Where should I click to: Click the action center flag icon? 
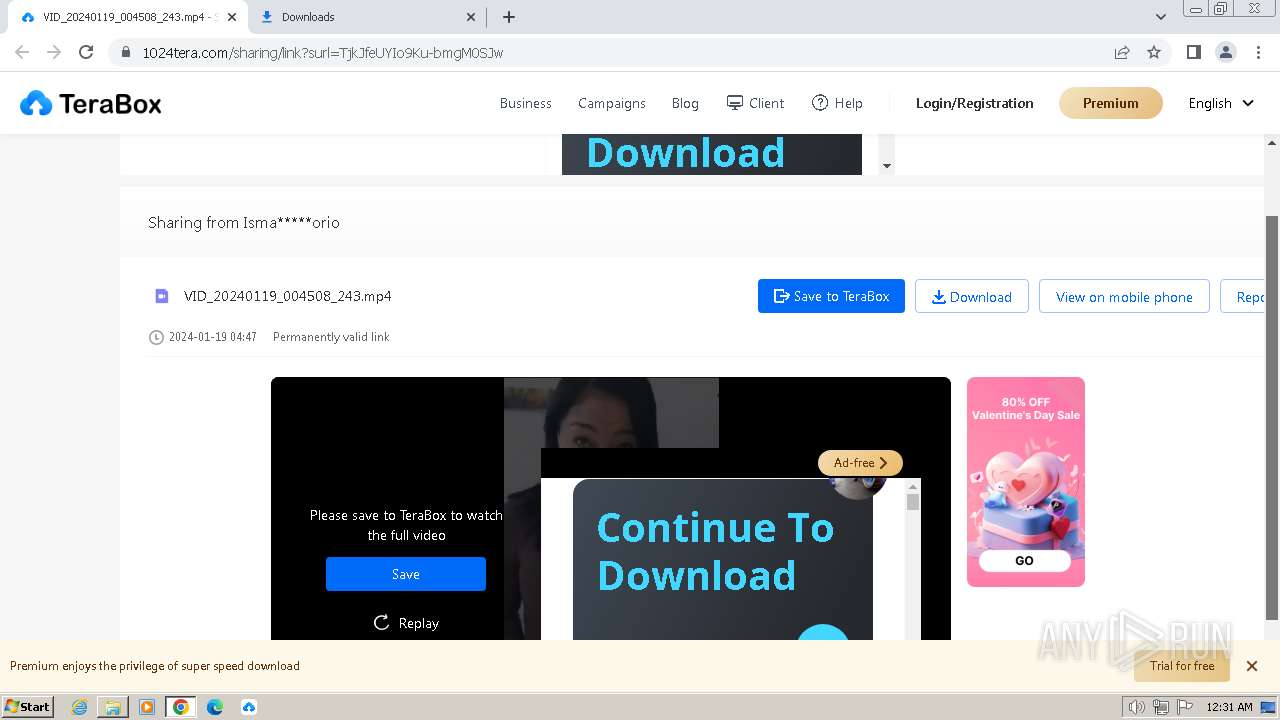pyautogui.click(x=1184, y=707)
